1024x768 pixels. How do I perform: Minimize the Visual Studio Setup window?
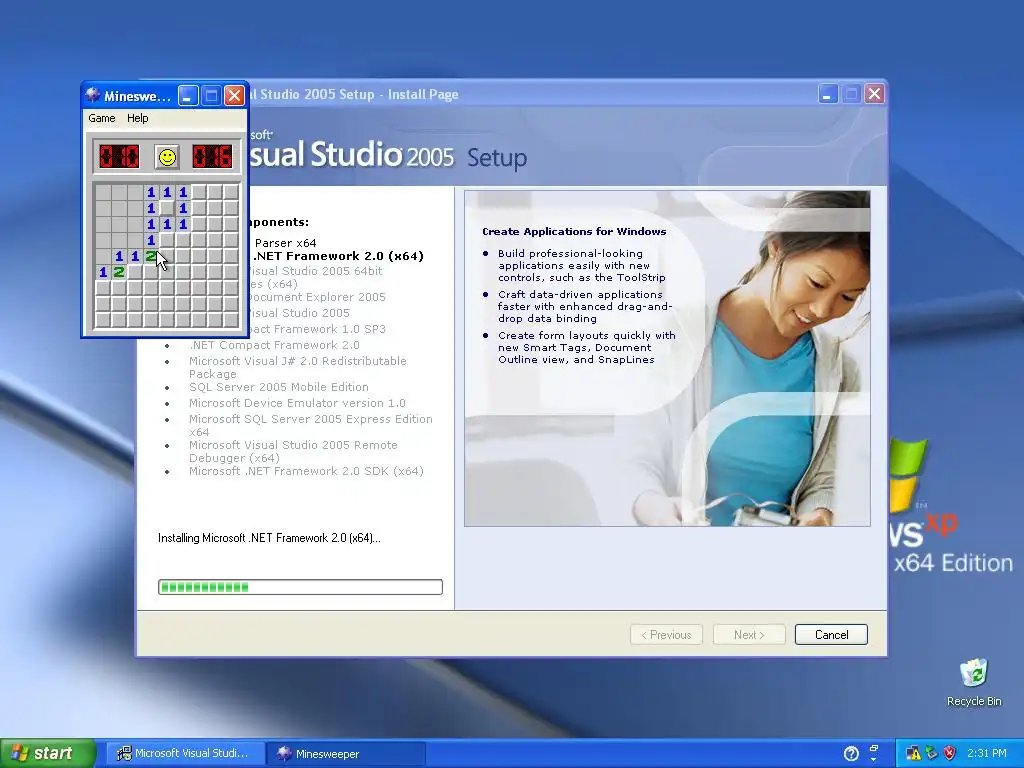pos(827,94)
